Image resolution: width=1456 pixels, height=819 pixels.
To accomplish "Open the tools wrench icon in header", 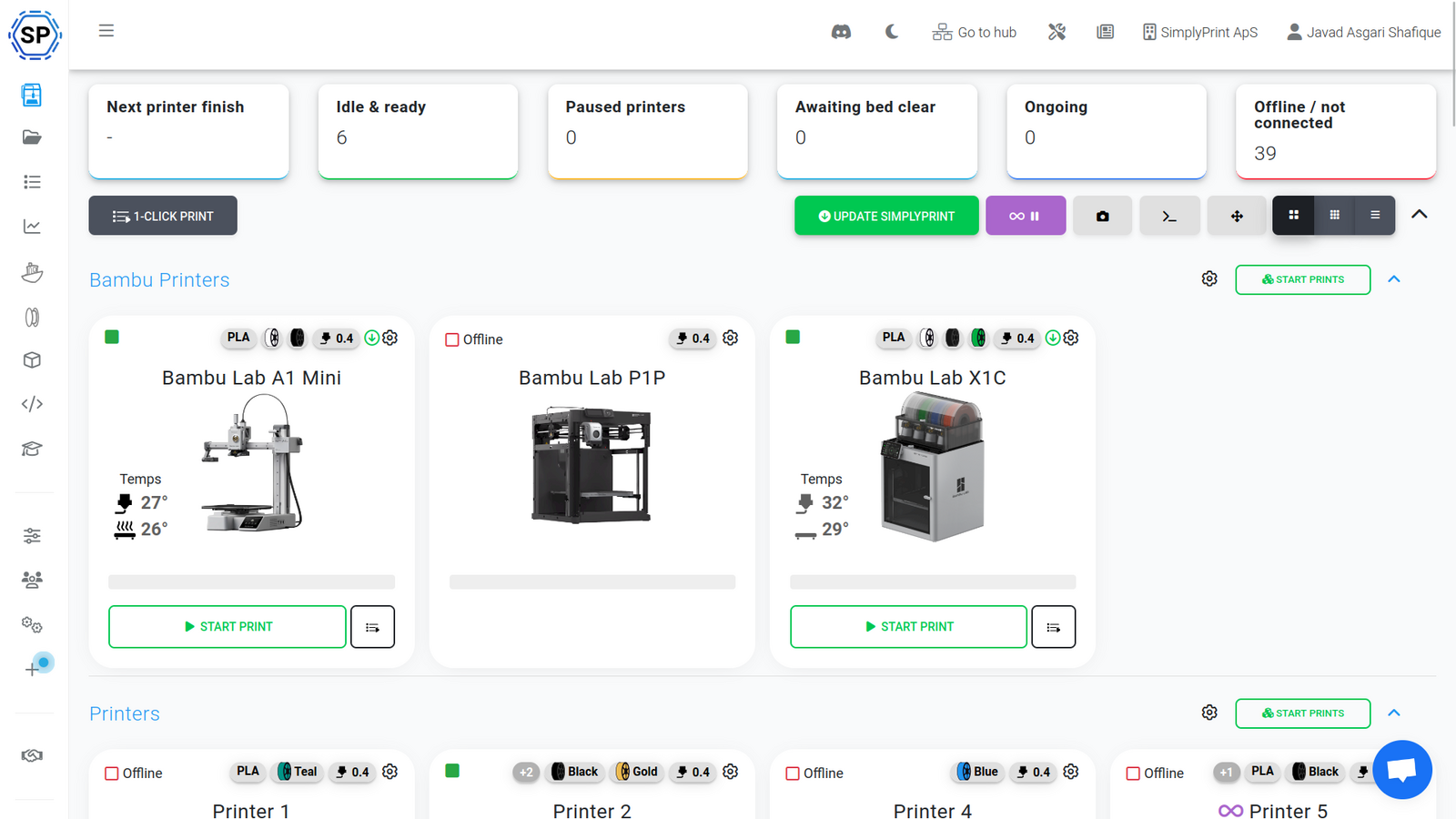I will click(x=1057, y=32).
